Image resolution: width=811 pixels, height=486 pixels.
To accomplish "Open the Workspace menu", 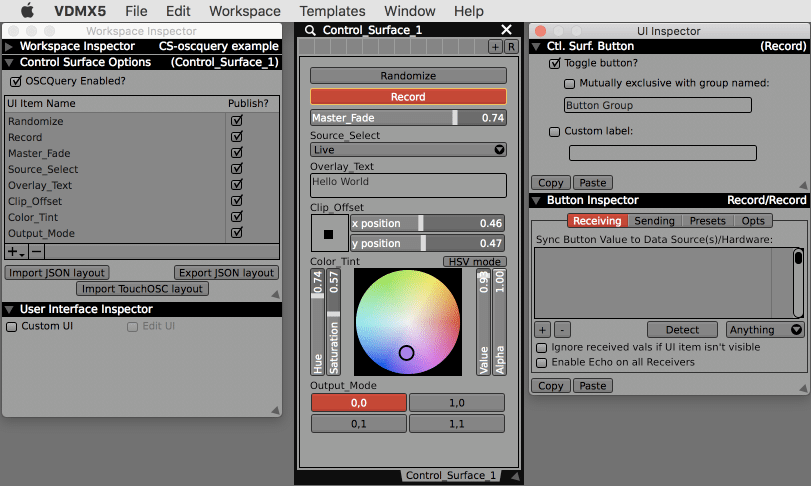I will pyautogui.click(x=245, y=11).
